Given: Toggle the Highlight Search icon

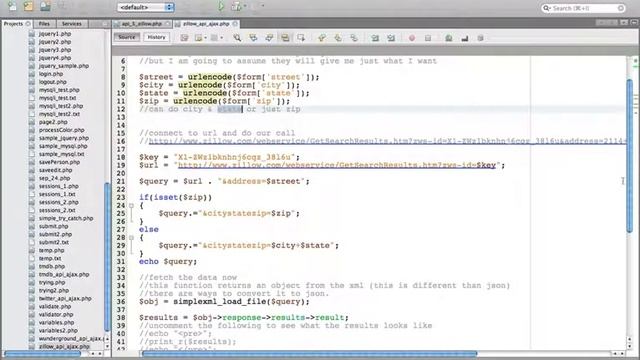Looking at the screenshot, I should click(x=285, y=38).
